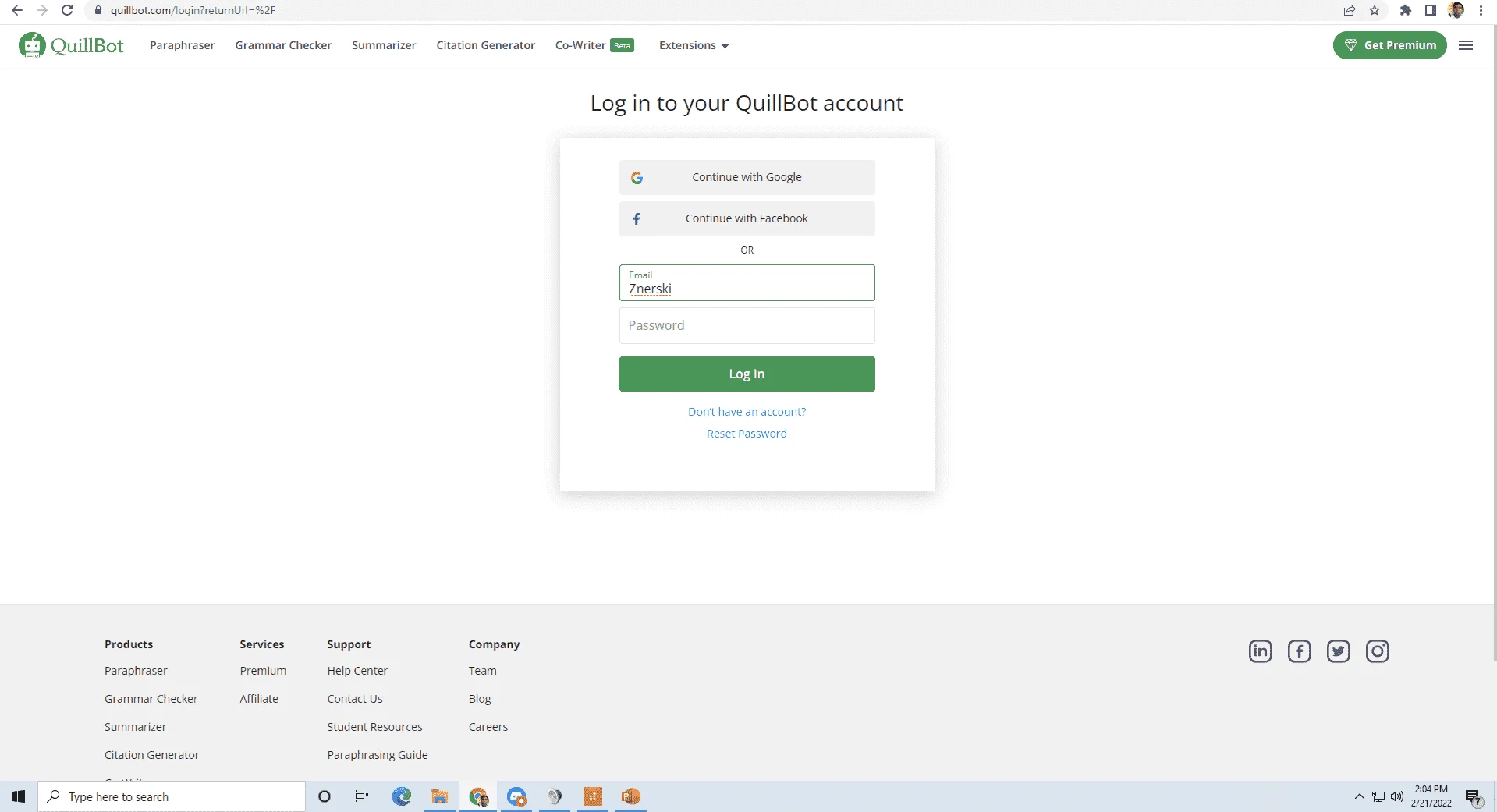This screenshot has width=1497, height=812.
Task: Open Paraphrasing Guide link
Action: (x=378, y=755)
